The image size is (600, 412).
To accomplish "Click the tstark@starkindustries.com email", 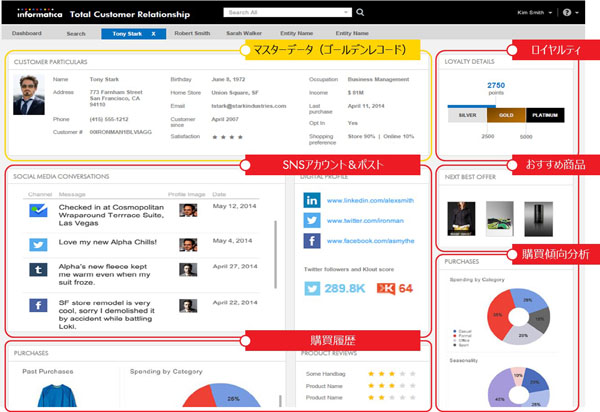I will (x=249, y=106).
